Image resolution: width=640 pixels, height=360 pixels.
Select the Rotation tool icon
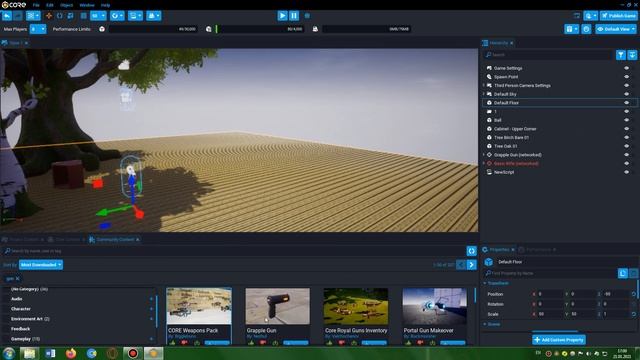pos(60,16)
